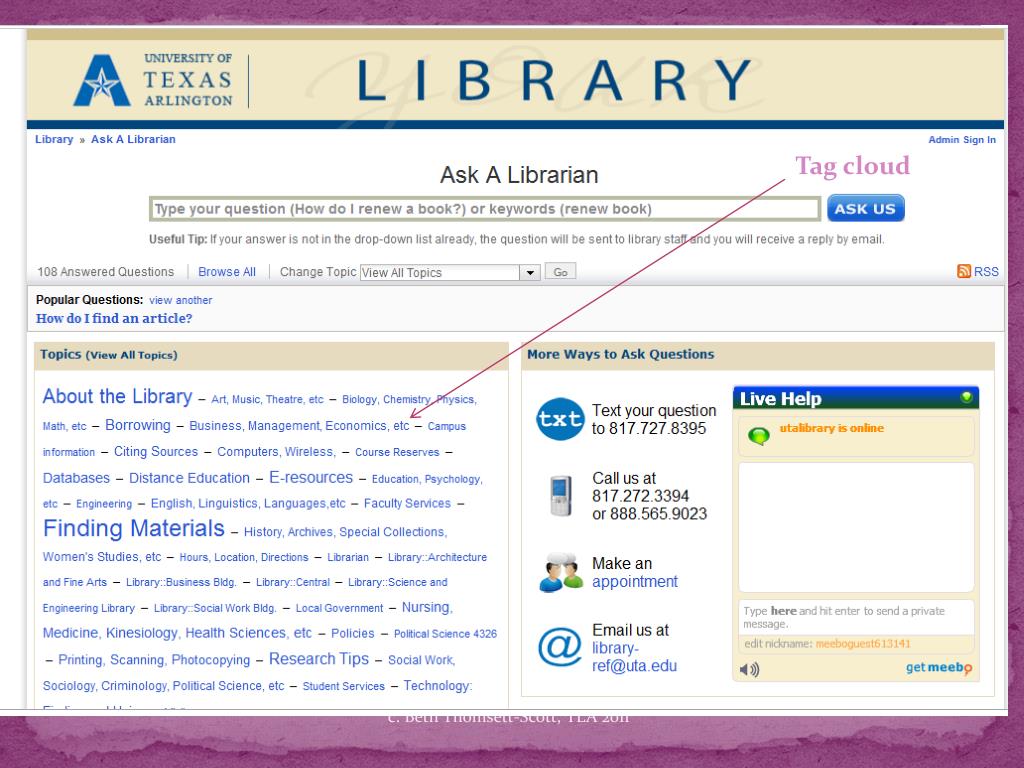Click the text number 817.727.8395

[x=658, y=428]
